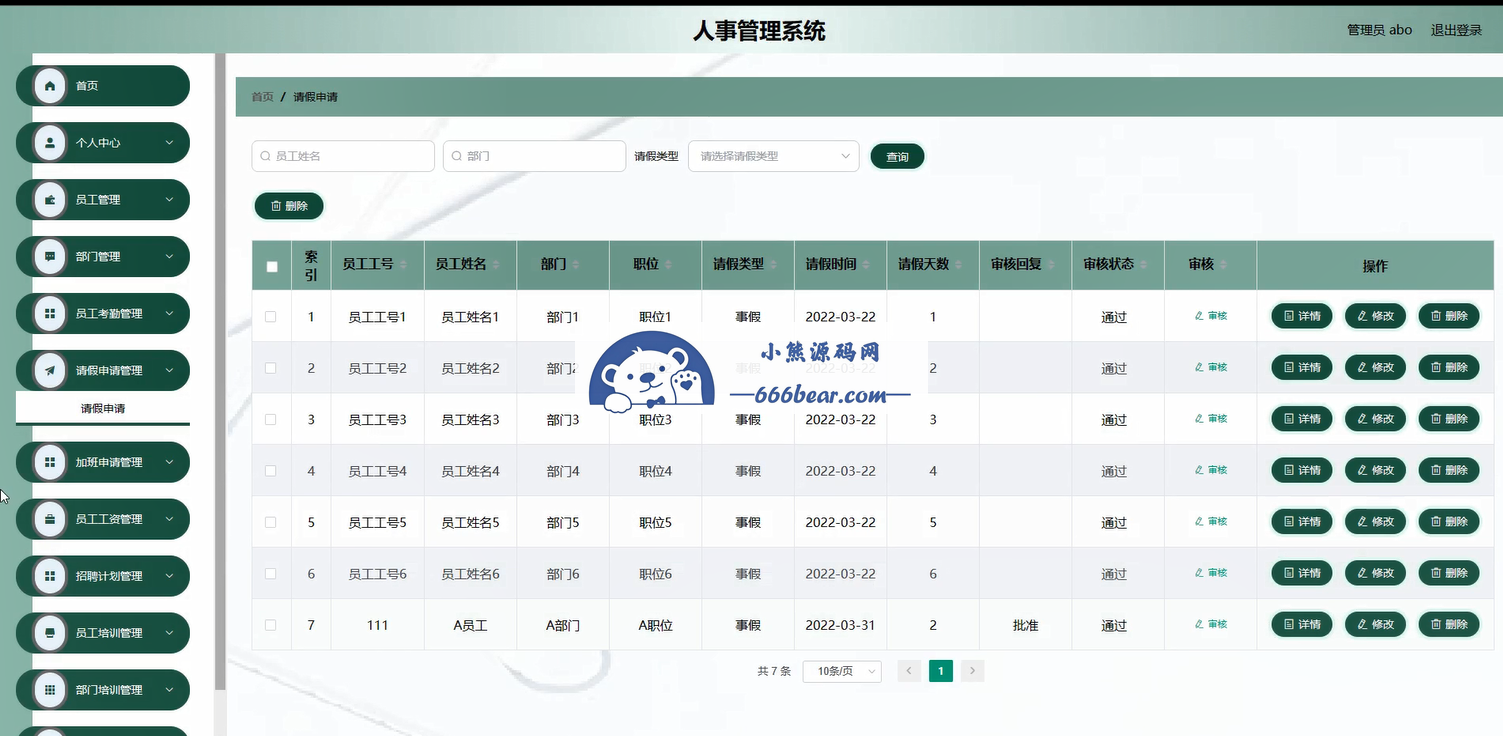This screenshot has width=1503, height=736.
Task: Click the 员工考勤管理 grid icon
Action: tap(50, 314)
